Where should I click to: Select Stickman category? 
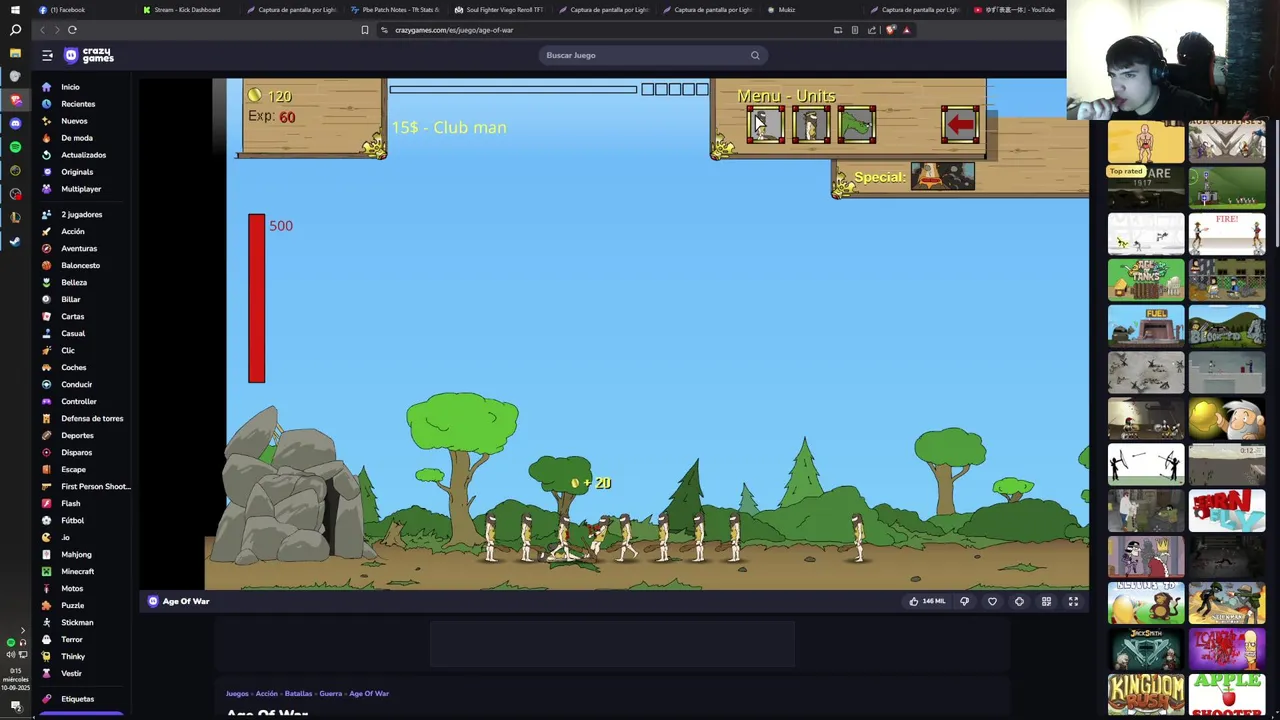(77, 622)
